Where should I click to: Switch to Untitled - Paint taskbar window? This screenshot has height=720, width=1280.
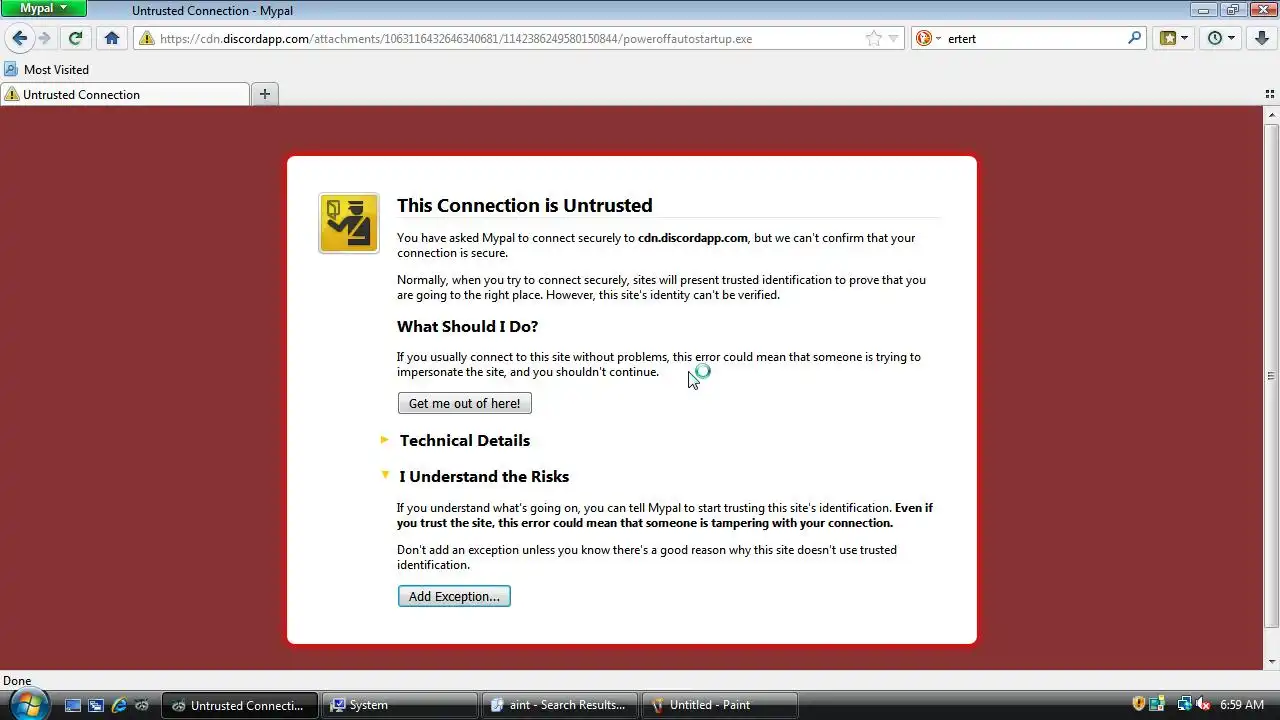point(720,705)
